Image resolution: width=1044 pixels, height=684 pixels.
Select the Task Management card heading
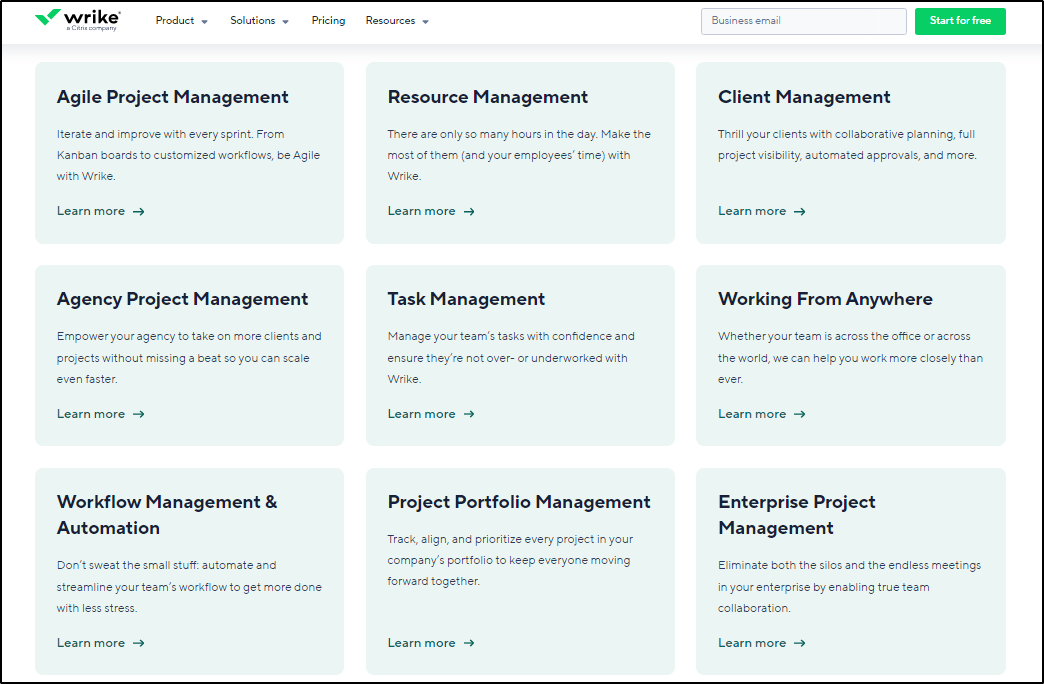point(466,299)
